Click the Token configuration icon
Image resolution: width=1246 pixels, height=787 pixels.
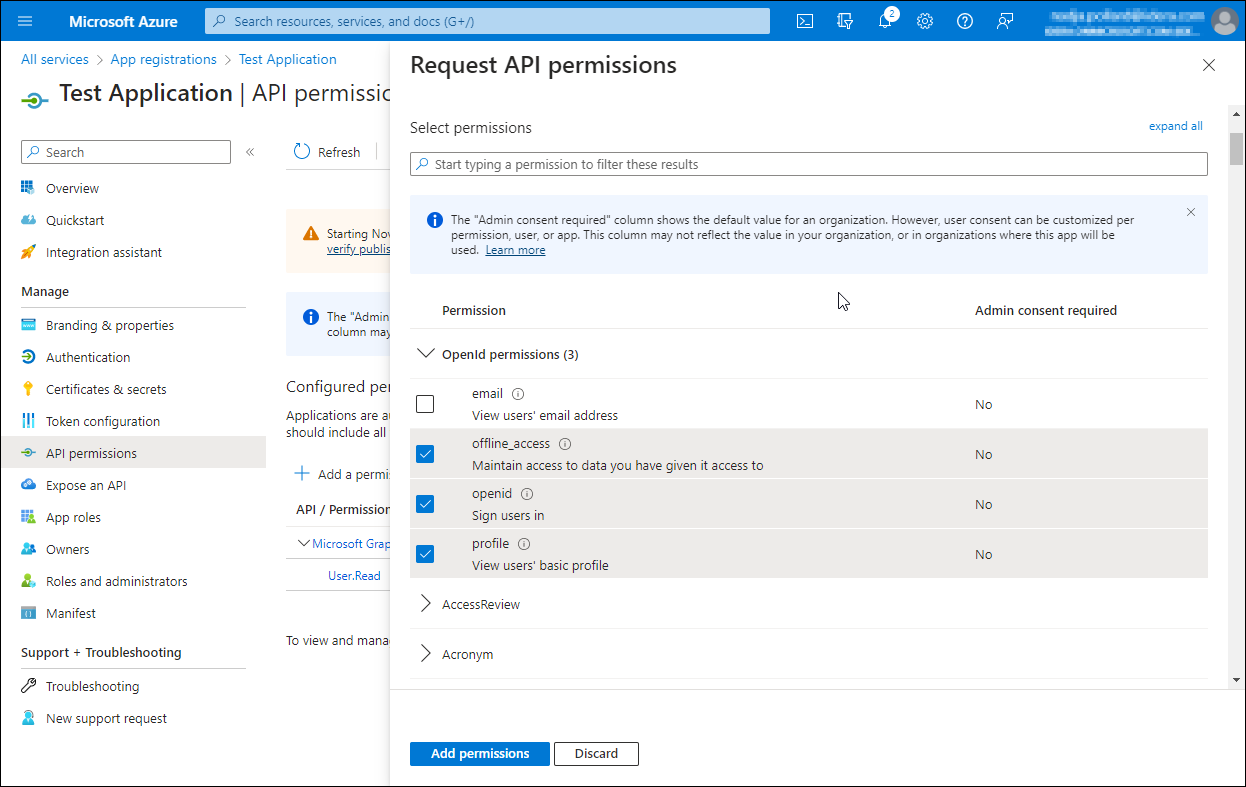[x=28, y=421]
